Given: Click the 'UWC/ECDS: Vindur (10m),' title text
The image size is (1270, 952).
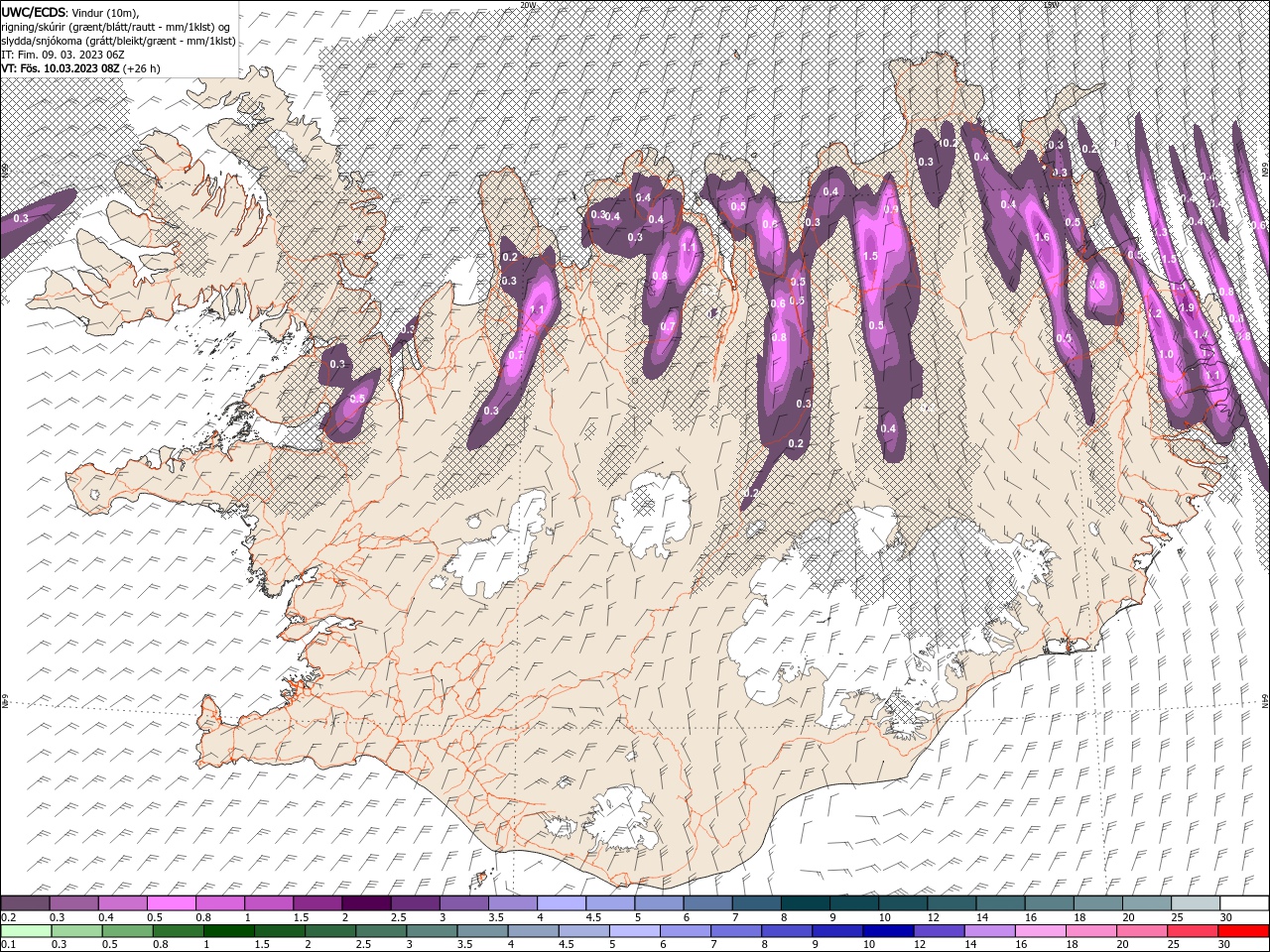Looking at the screenshot, I should [x=70, y=11].
